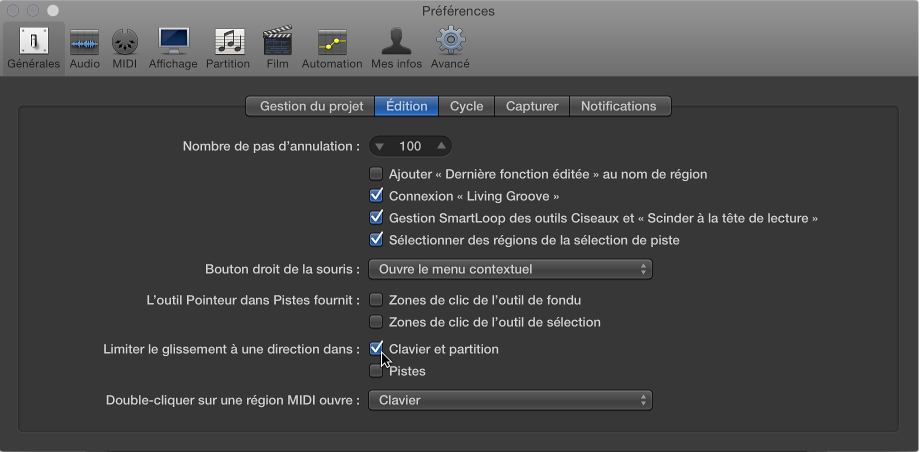Image resolution: width=920 pixels, height=452 pixels.
Task: Switch to the Gestion du projet tab
Action: point(311,106)
